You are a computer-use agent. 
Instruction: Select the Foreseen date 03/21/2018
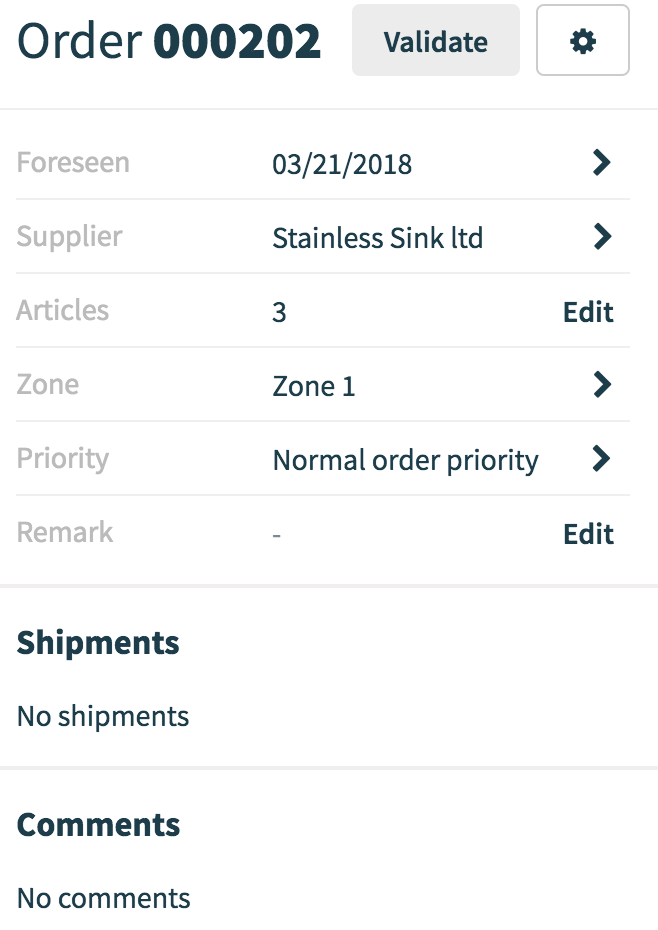point(343,164)
